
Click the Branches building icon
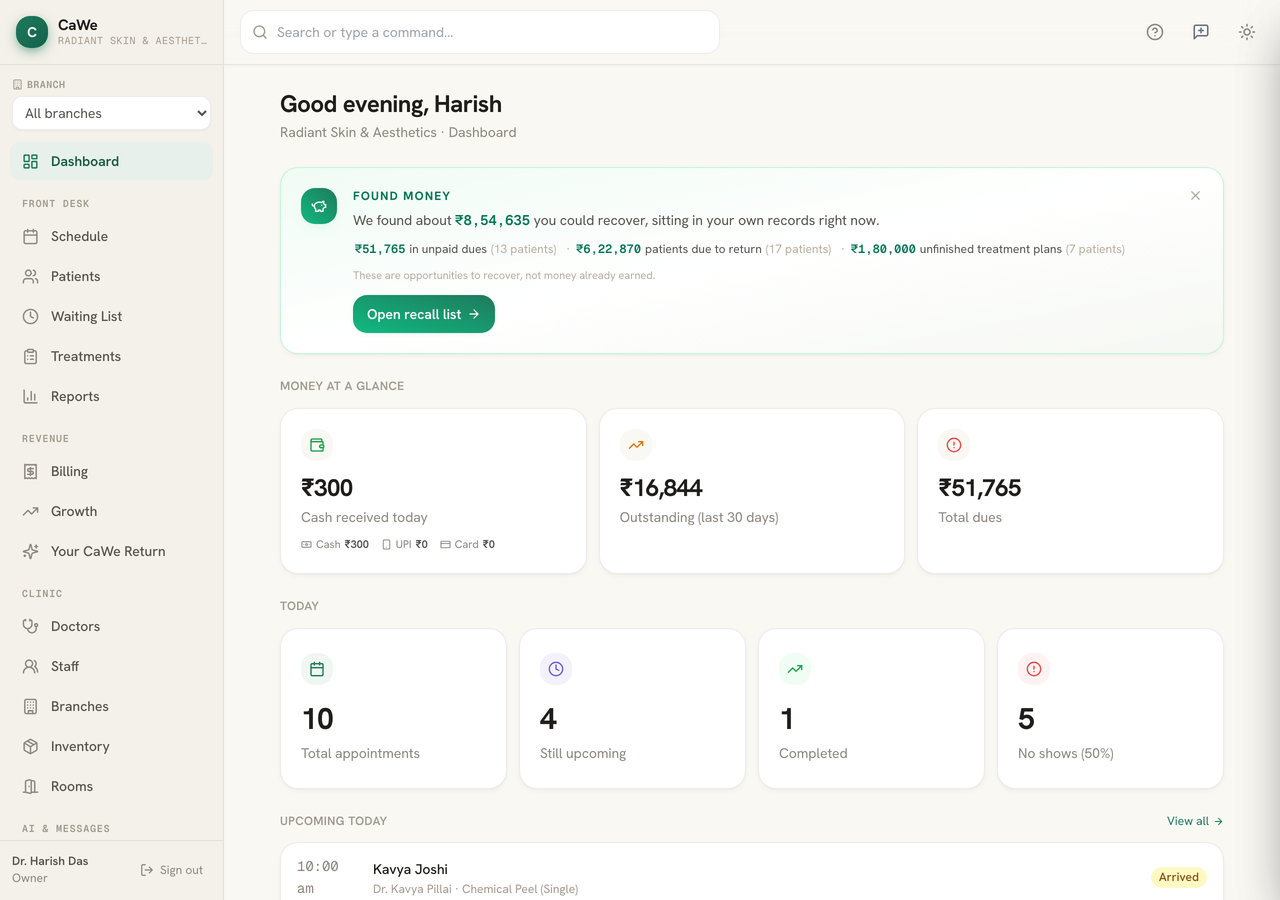[31, 706]
